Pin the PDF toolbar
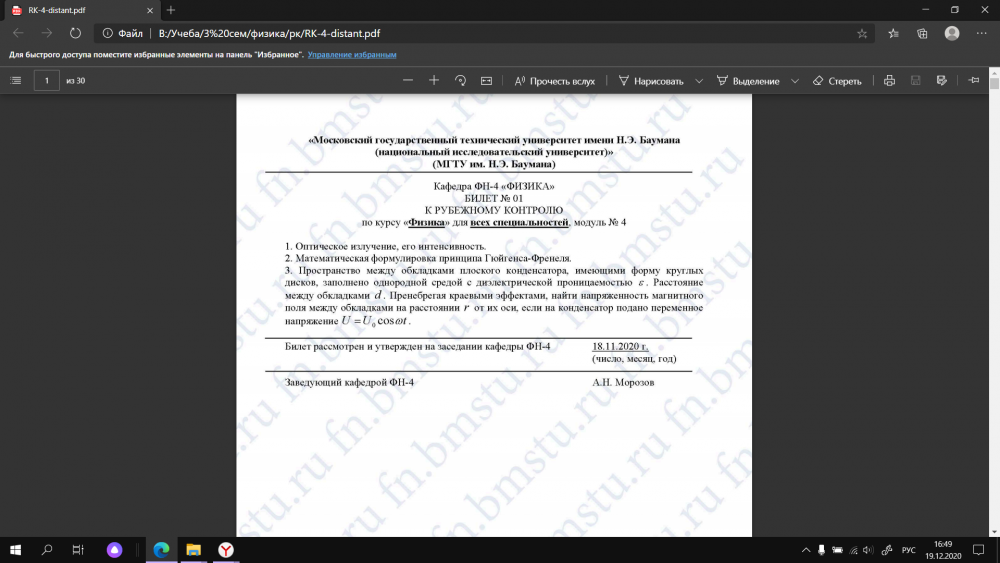Image resolution: width=1000 pixels, height=563 pixels. click(x=974, y=80)
